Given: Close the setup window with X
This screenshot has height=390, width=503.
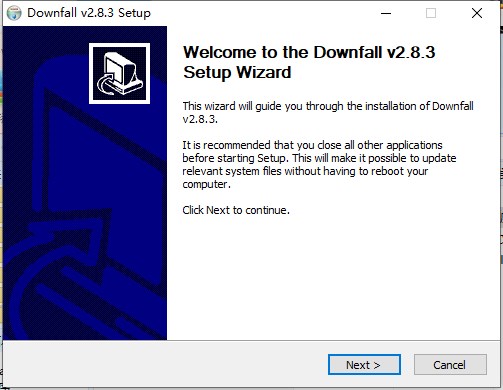Looking at the screenshot, I should point(477,13).
